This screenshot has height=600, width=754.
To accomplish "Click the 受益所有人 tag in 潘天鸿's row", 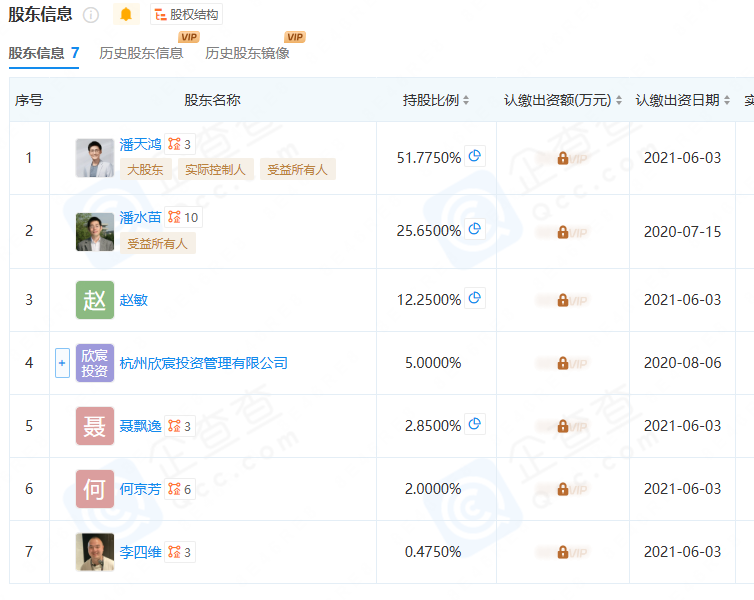I will tap(298, 169).
